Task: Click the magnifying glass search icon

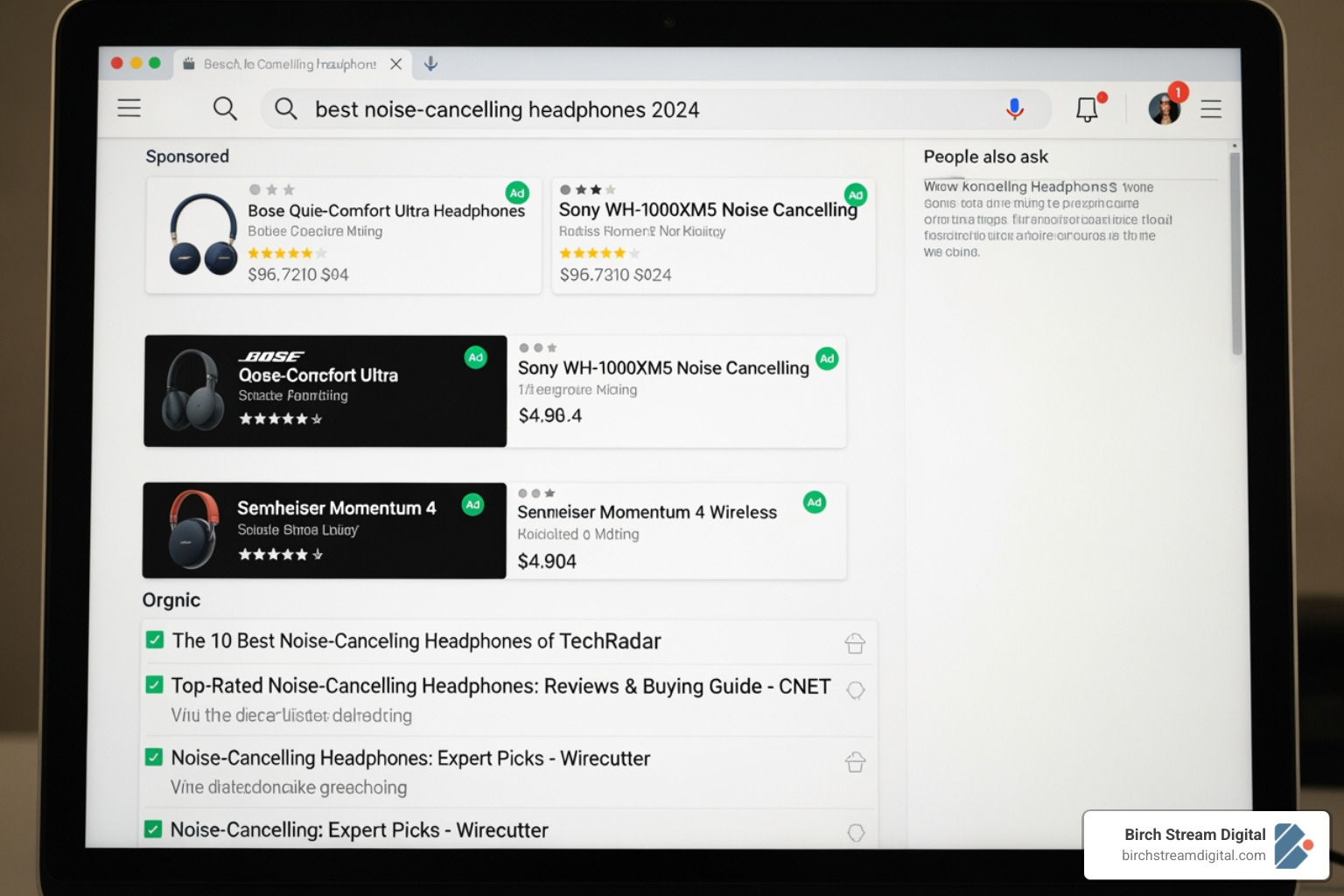Action: click(225, 108)
